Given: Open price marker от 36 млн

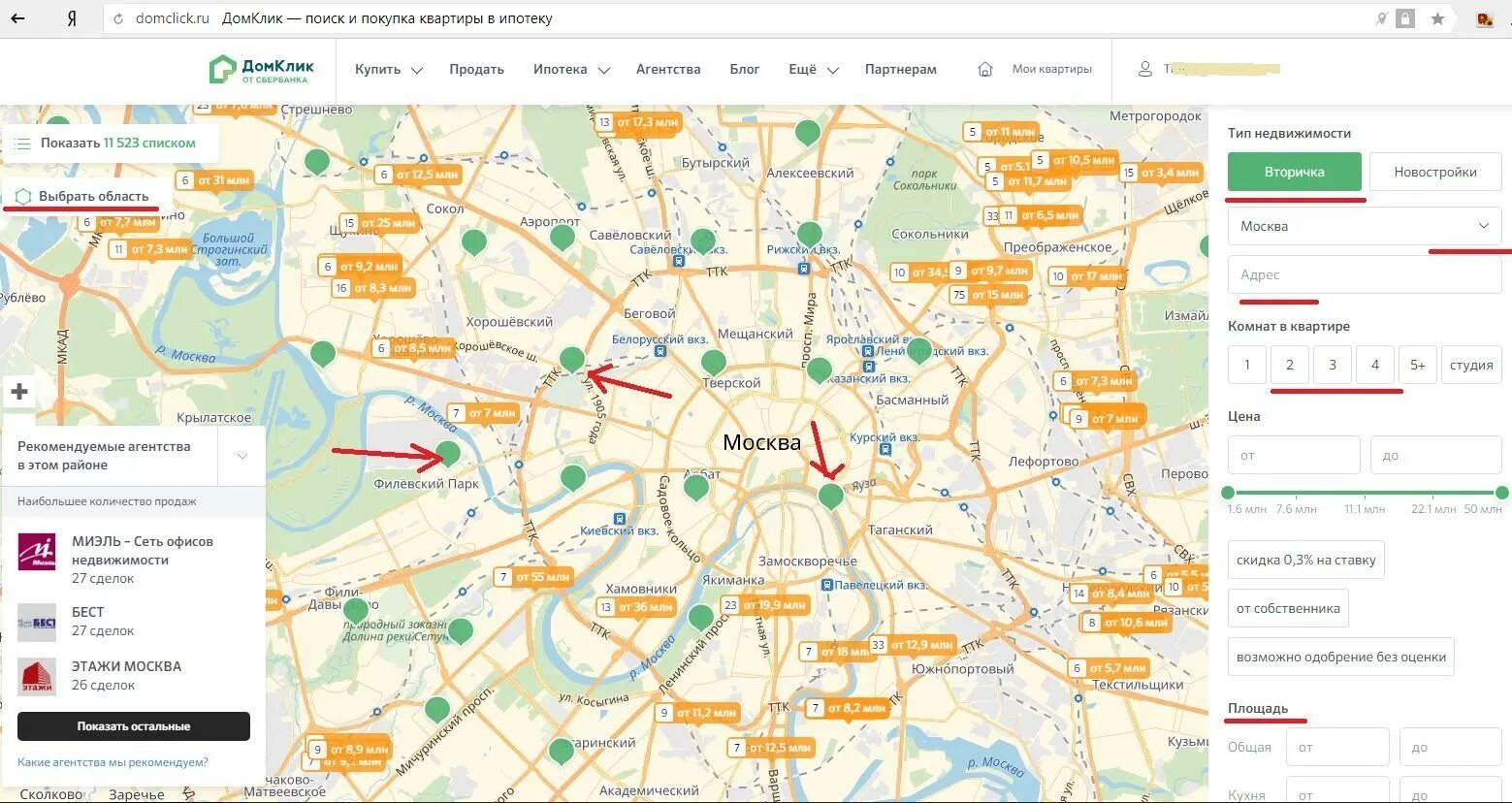Looking at the screenshot, I should [x=636, y=607].
